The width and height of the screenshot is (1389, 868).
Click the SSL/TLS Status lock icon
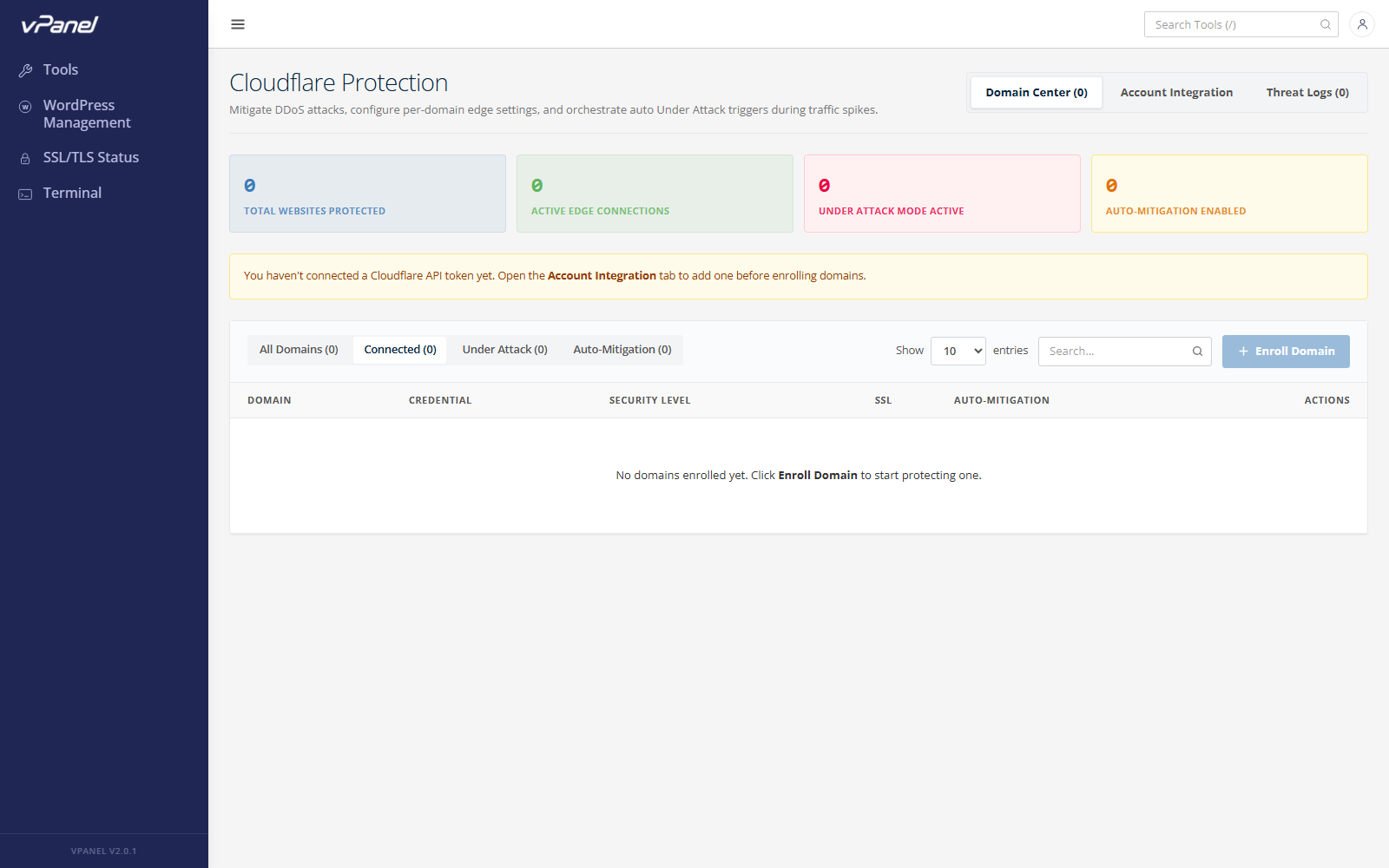point(26,159)
